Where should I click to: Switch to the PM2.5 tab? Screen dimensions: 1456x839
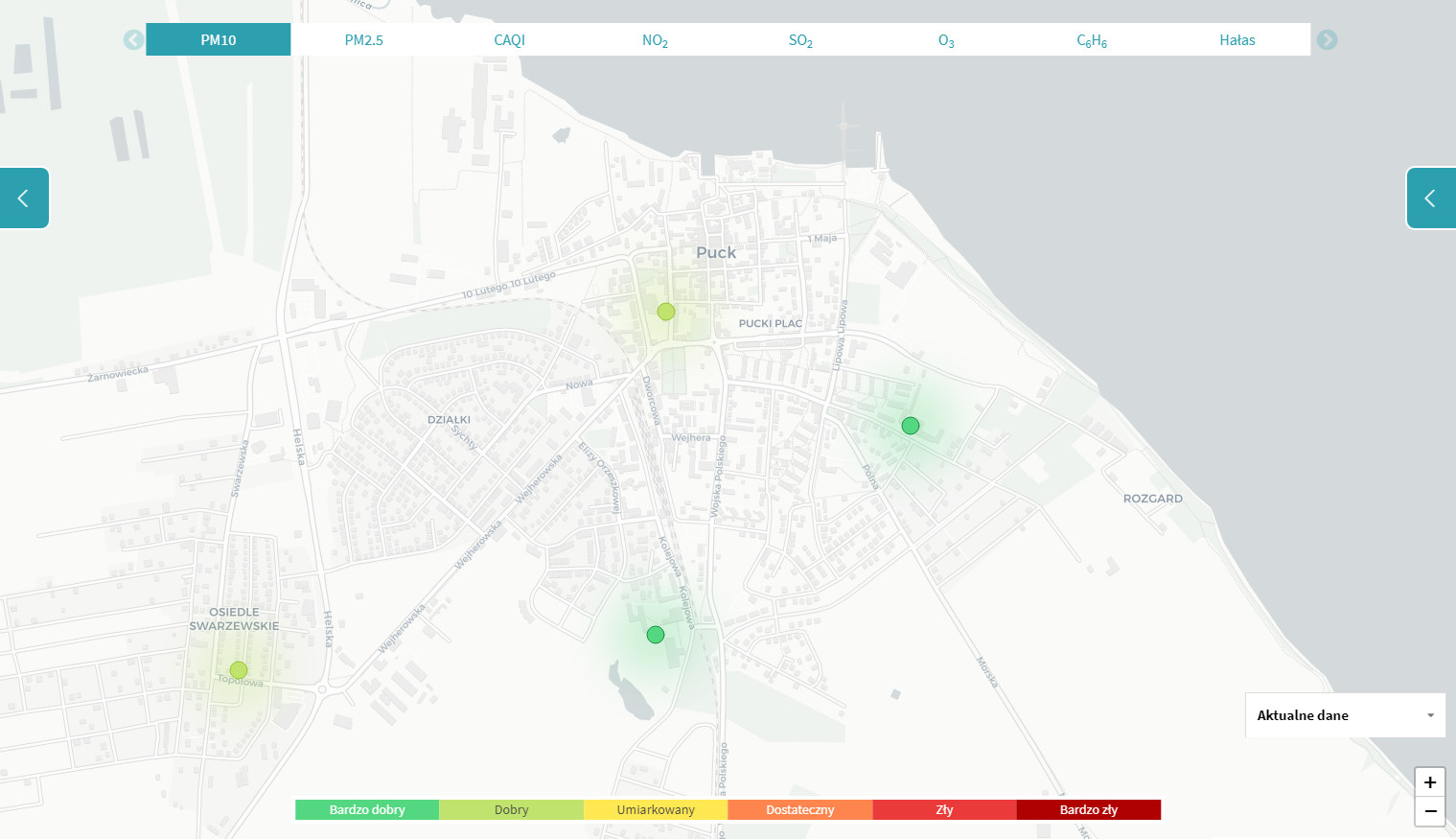(364, 40)
